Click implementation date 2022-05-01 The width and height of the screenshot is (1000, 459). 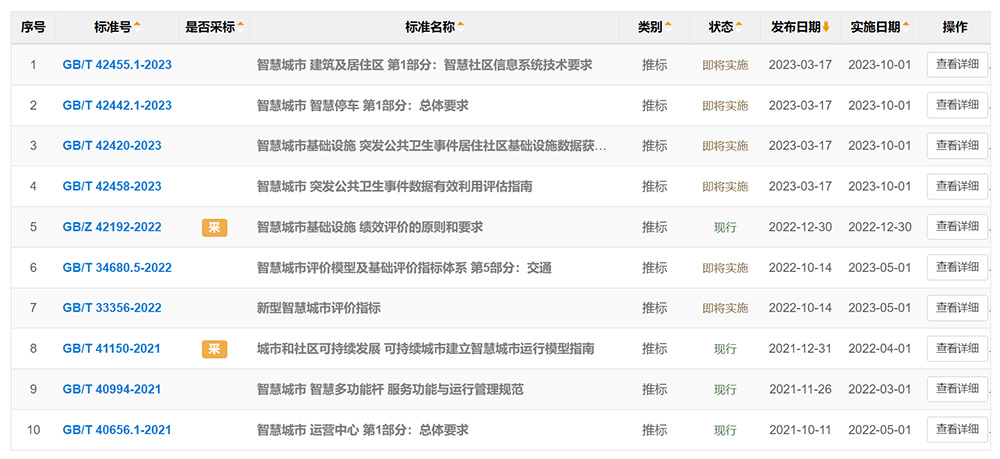pos(880,430)
